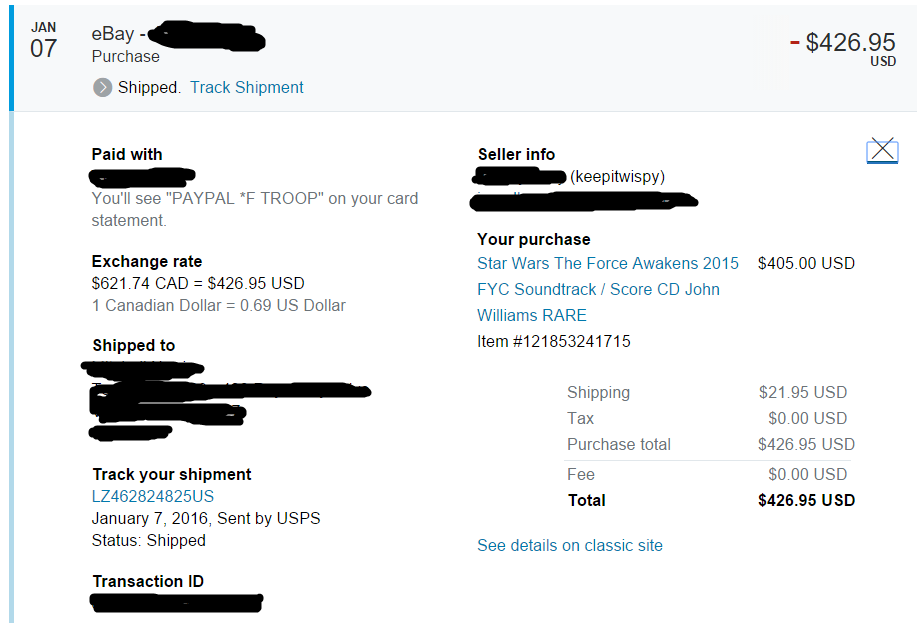The image size is (917, 623).
Task: Select the JAN 07 date block
Action: tap(43, 41)
